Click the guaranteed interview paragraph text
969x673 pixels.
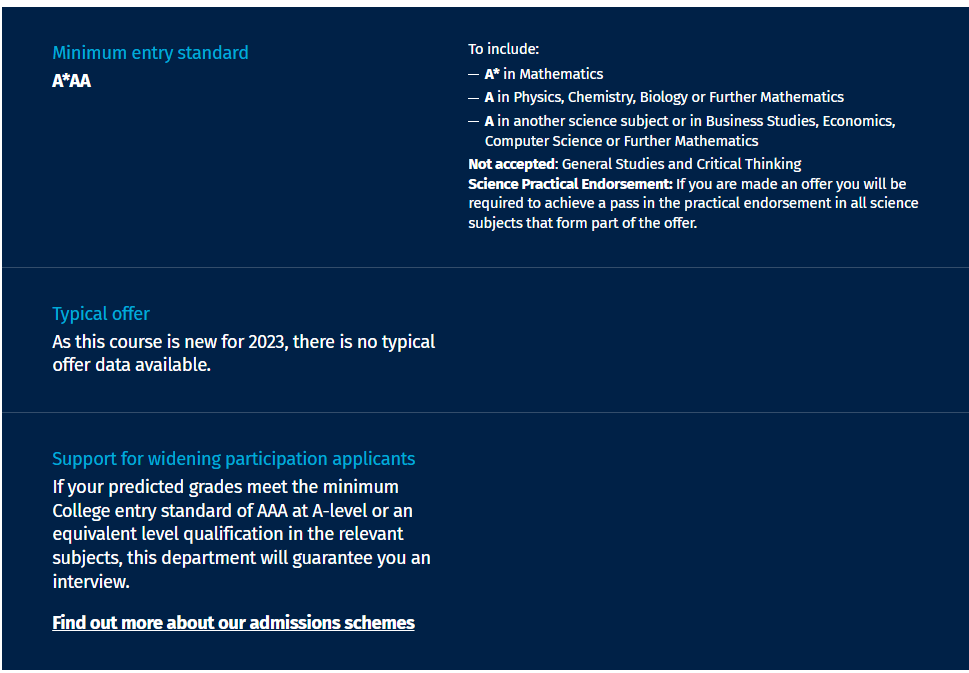click(241, 534)
